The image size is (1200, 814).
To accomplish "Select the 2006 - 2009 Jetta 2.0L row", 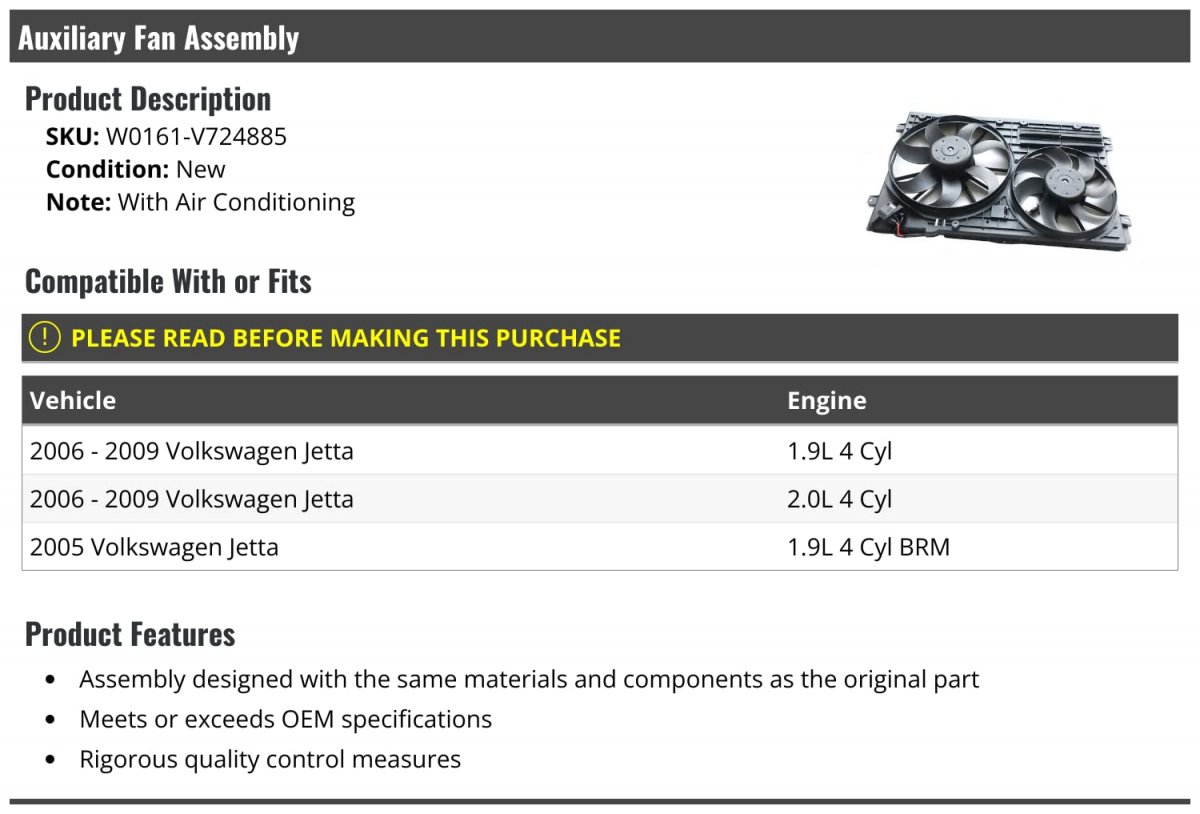I will click(599, 499).
